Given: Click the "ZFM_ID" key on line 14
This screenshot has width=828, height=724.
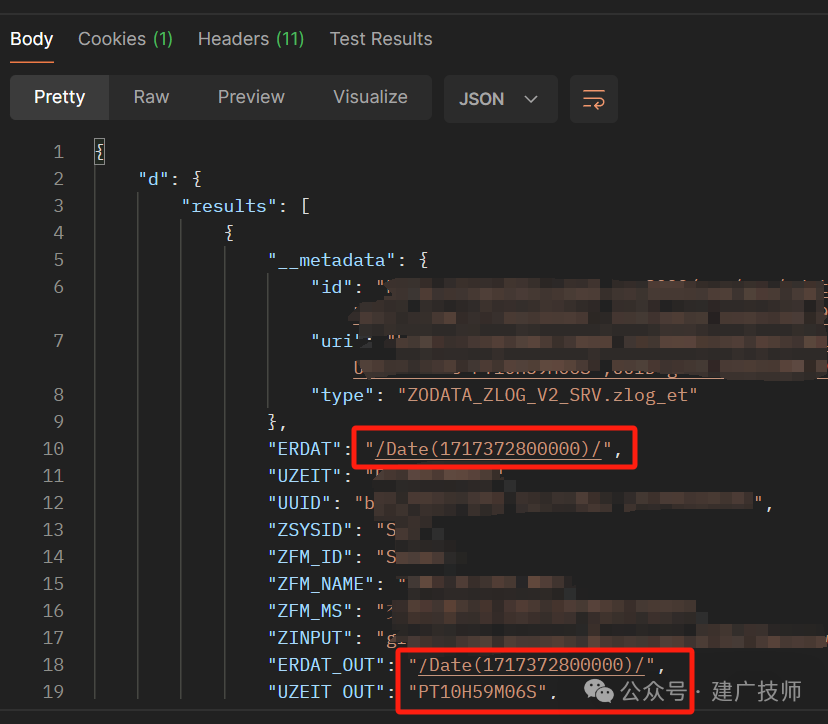Looking at the screenshot, I should click(x=310, y=557).
